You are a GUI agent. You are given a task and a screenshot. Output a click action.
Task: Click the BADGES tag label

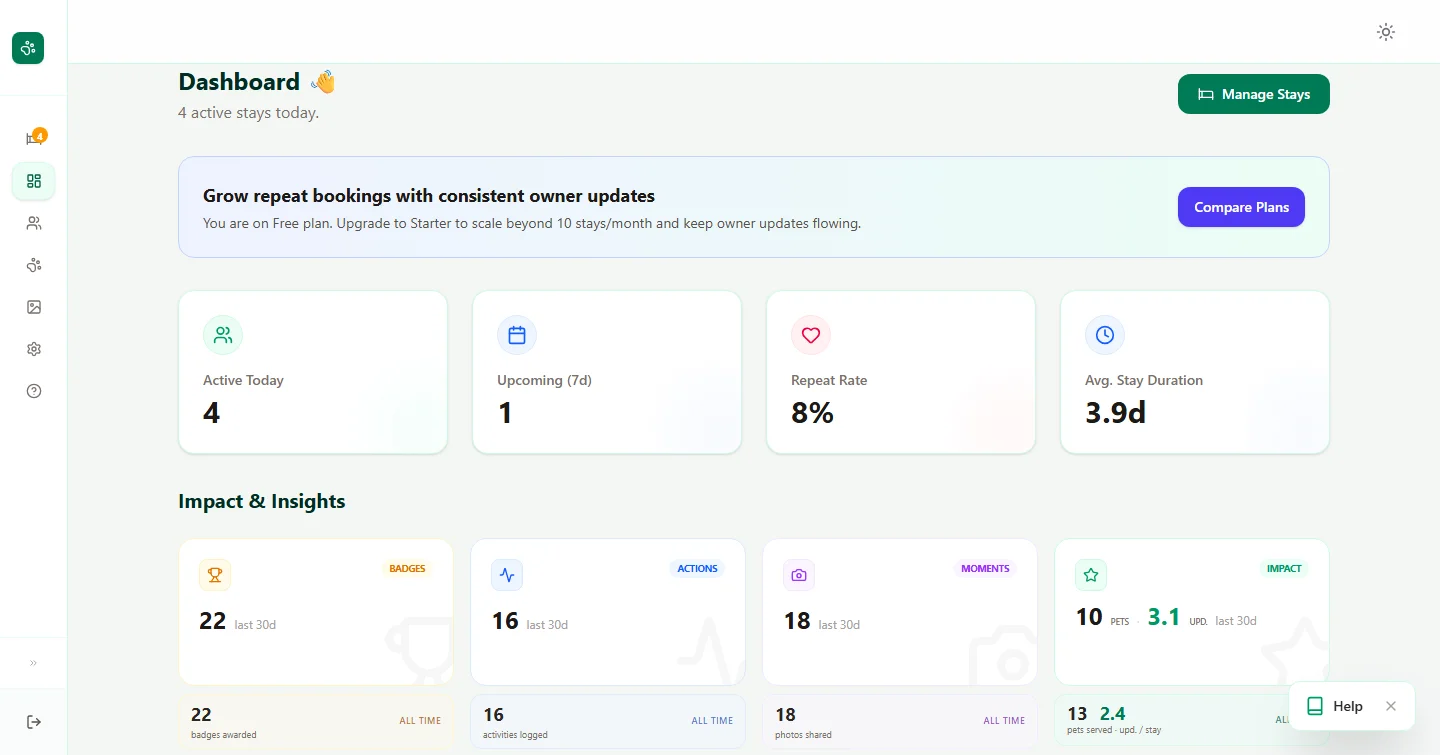[x=407, y=569]
